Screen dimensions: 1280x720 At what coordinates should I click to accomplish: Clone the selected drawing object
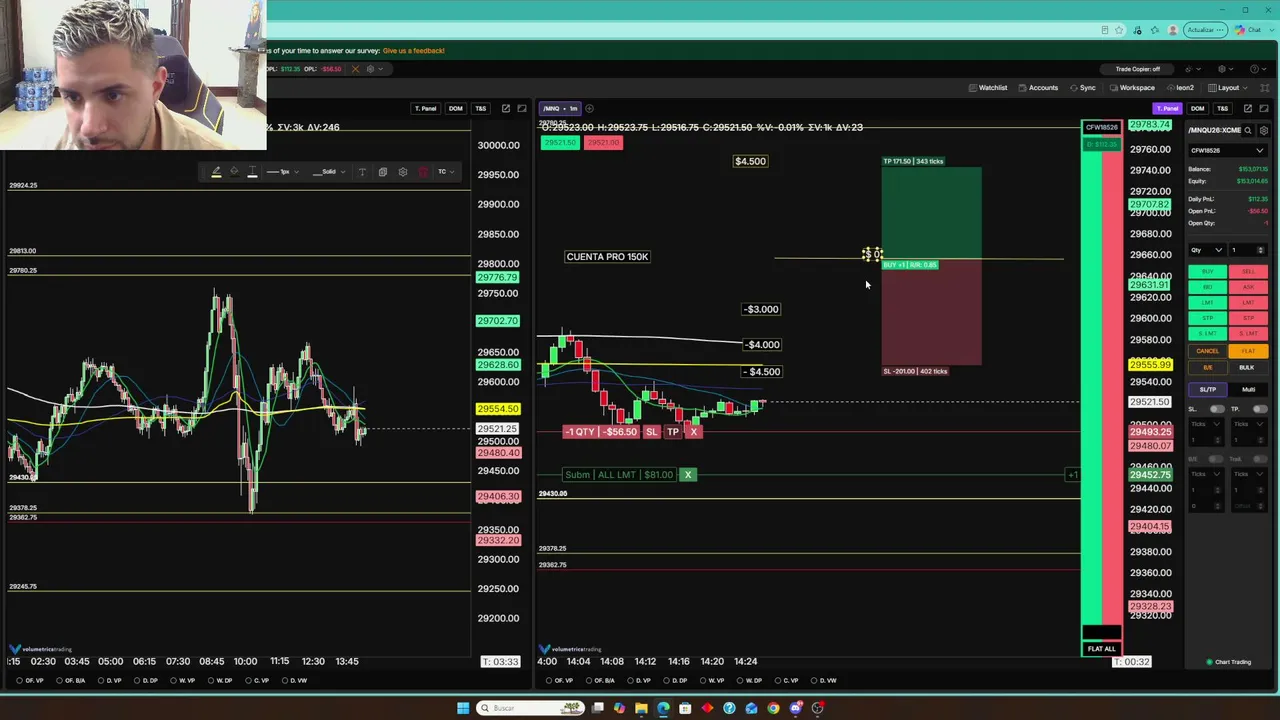point(383,172)
